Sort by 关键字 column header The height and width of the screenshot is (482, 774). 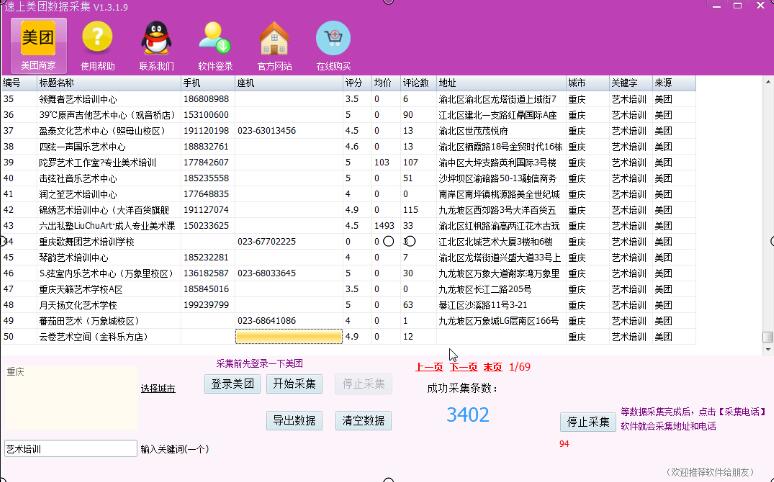631,83
